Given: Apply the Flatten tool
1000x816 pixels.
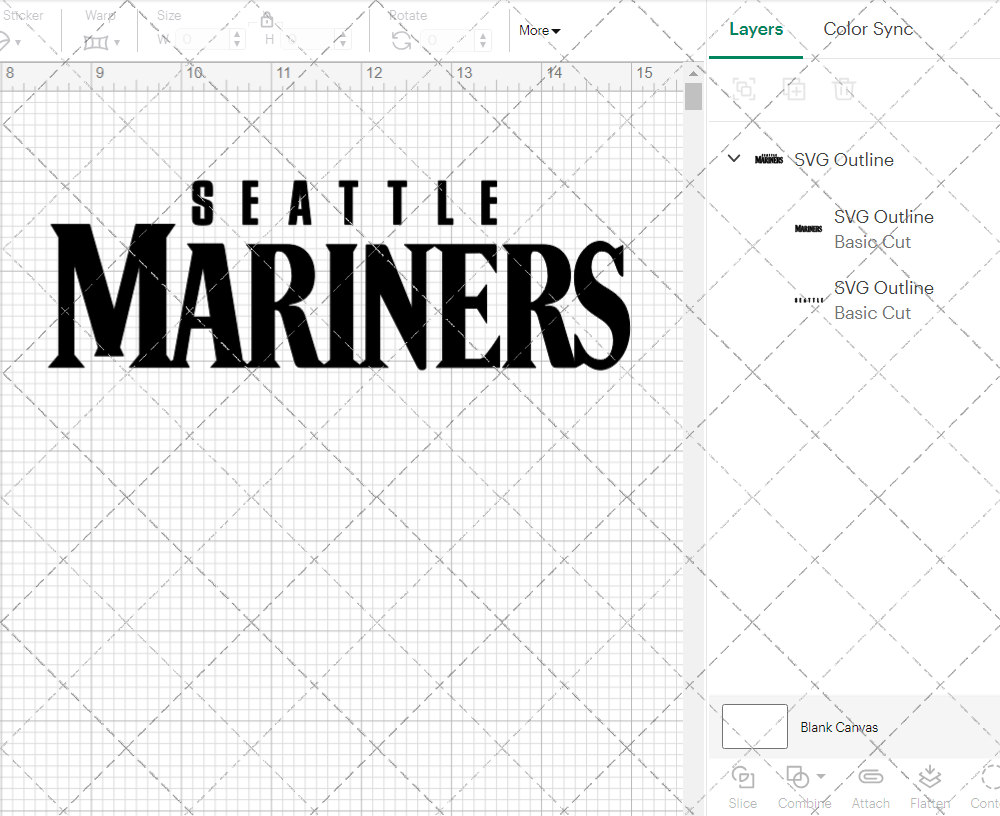Looking at the screenshot, I should (930, 776).
